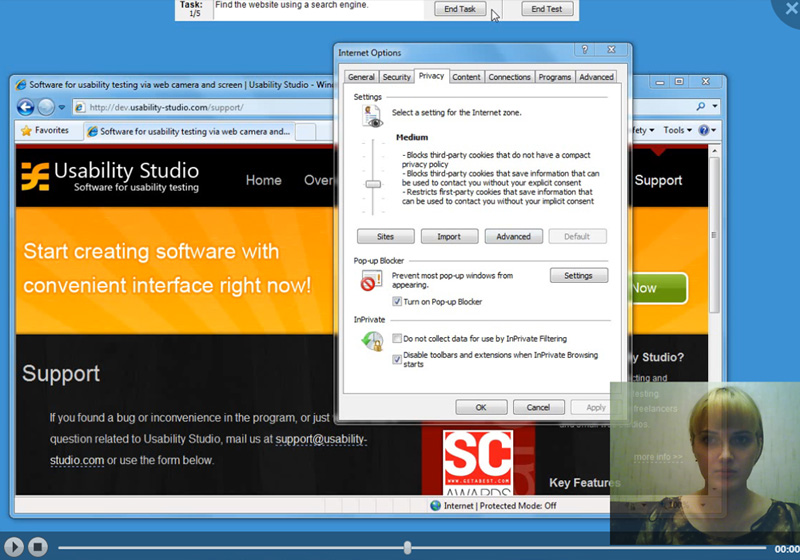Enable Do not collect data for InPrivate Filtering
Image resolution: width=800 pixels, height=560 pixels.
point(397,338)
